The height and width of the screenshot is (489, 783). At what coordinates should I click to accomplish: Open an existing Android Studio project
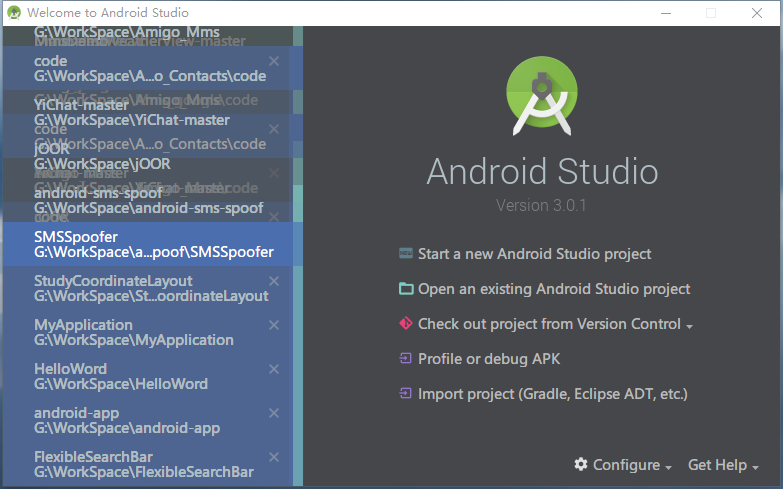pos(554,289)
